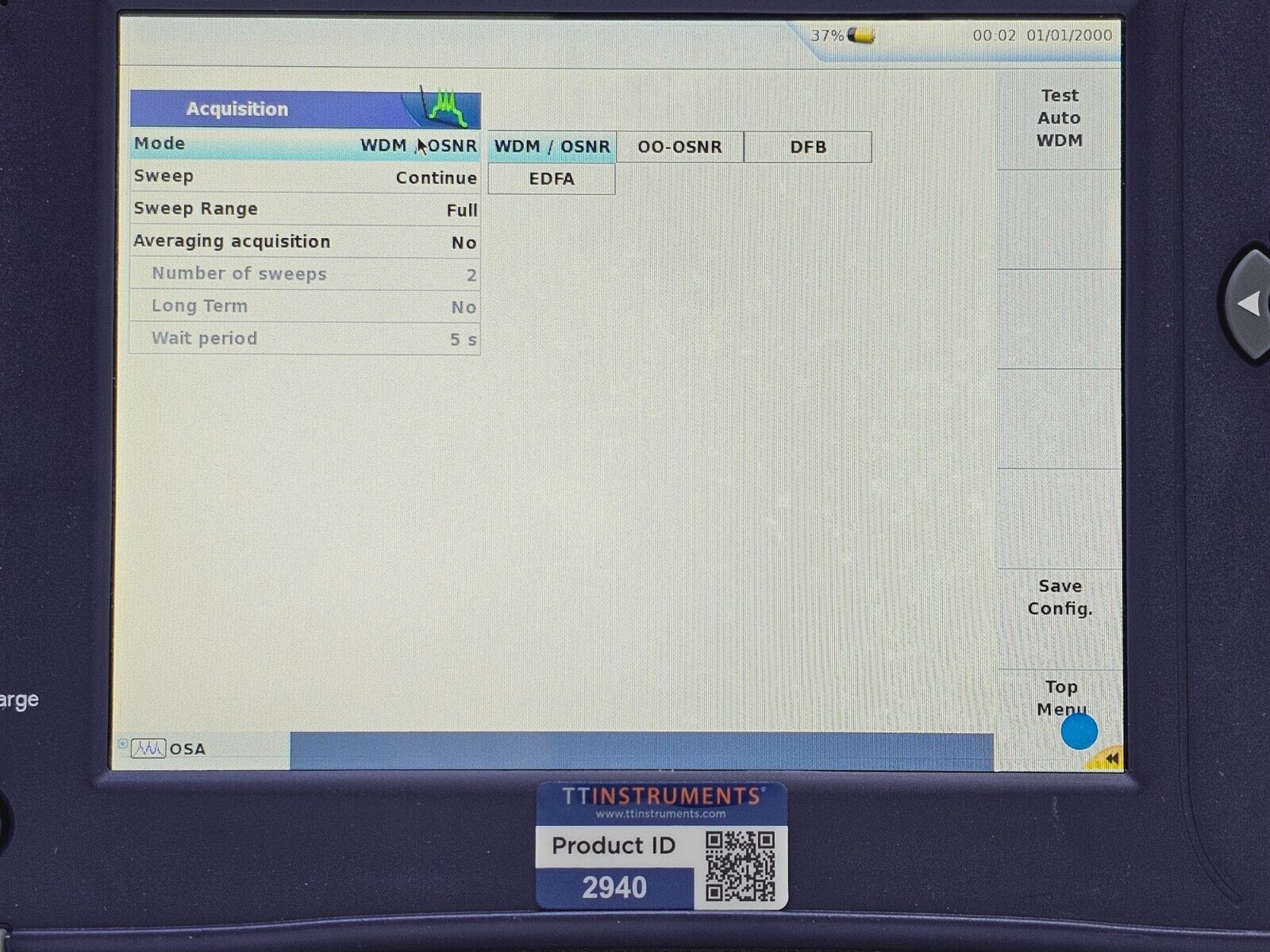Select the DFB acquisition mode

coord(808,146)
